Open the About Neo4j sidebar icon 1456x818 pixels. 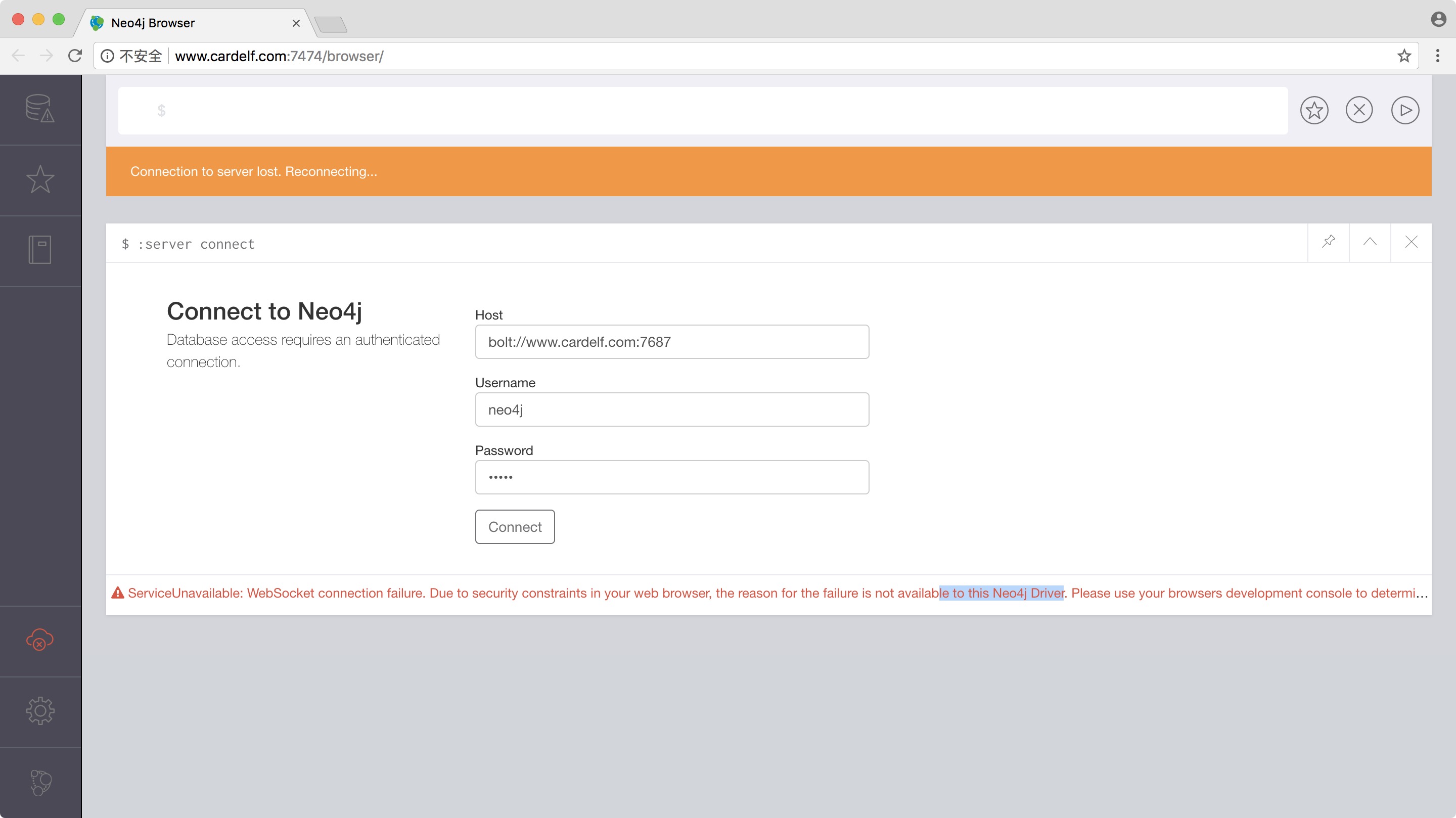(40, 783)
